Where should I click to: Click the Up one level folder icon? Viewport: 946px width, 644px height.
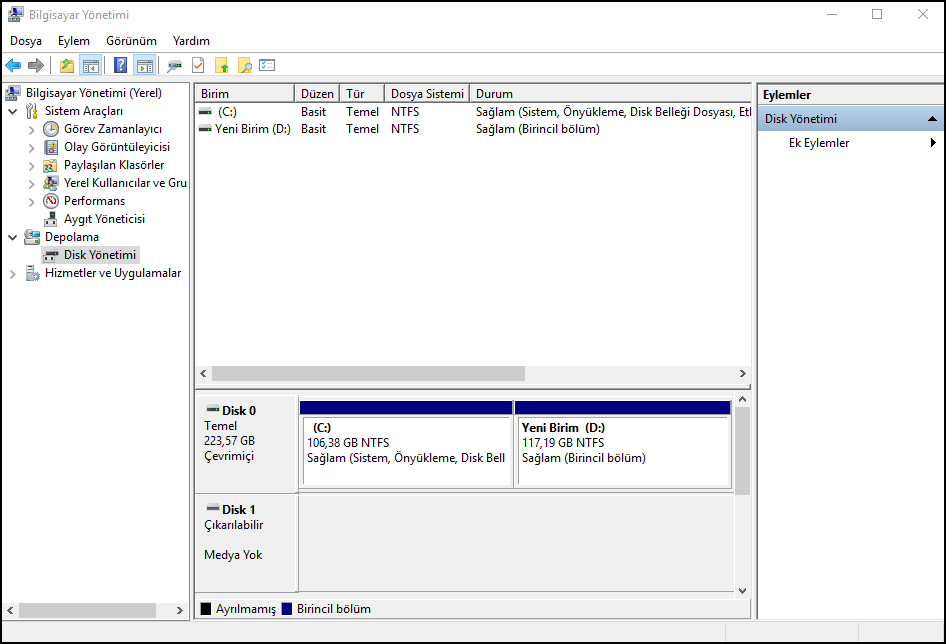click(x=67, y=65)
